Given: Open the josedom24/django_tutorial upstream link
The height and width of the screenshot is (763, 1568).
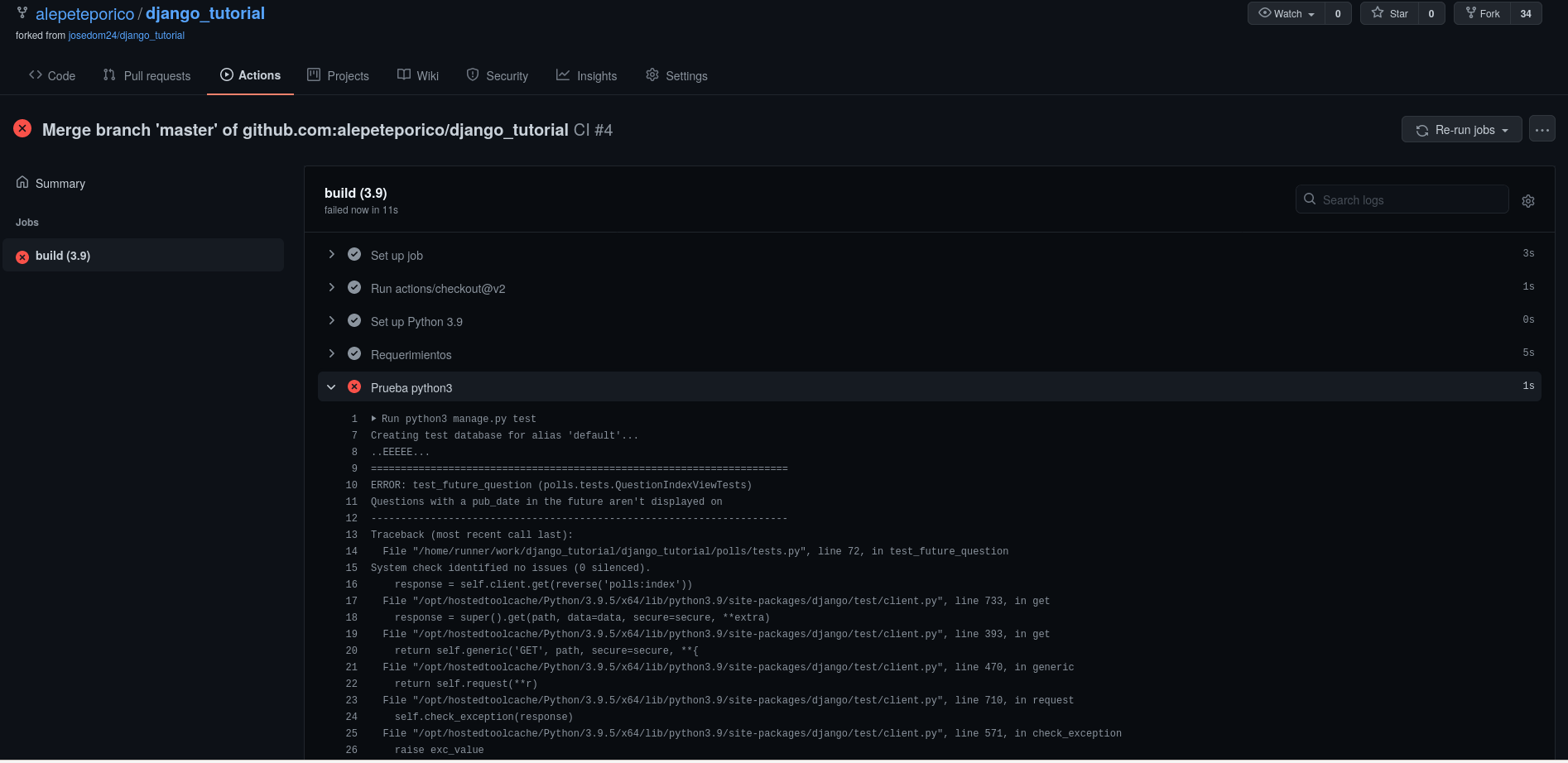Looking at the screenshot, I should coord(126,36).
